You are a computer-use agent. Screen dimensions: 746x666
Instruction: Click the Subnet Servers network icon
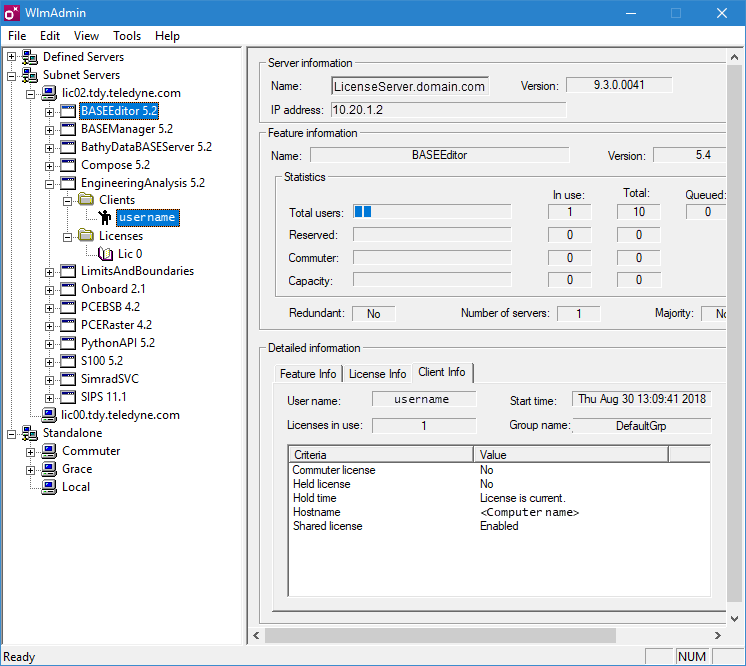(30, 75)
